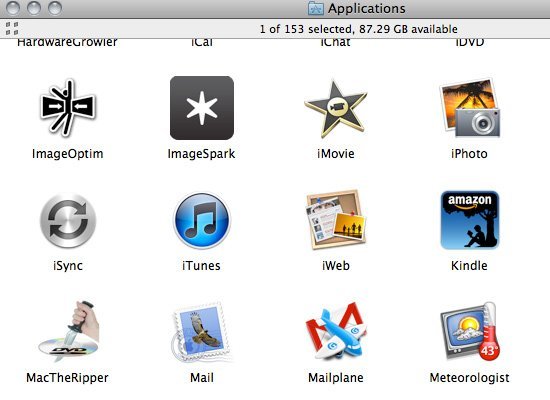
Task: Select the Mail stamp icon
Action: coord(202,332)
